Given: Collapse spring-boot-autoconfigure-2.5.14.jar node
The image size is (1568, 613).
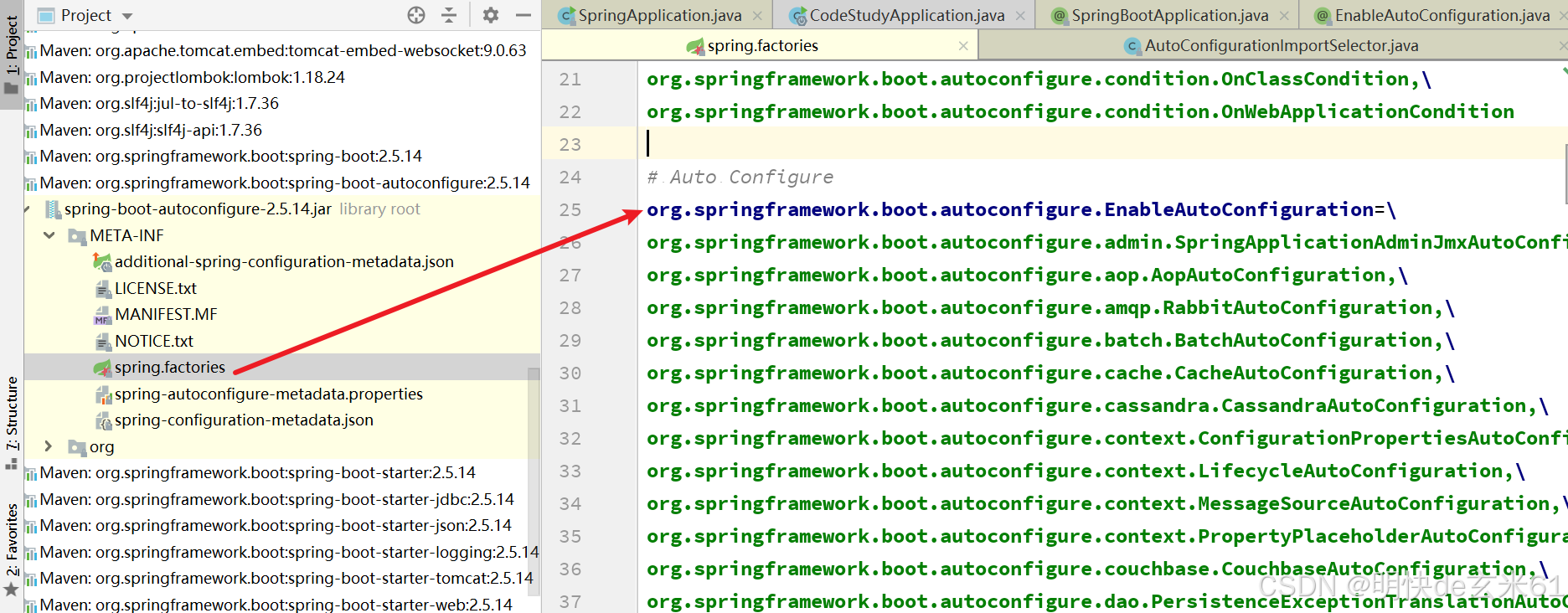Looking at the screenshot, I should [x=28, y=209].
